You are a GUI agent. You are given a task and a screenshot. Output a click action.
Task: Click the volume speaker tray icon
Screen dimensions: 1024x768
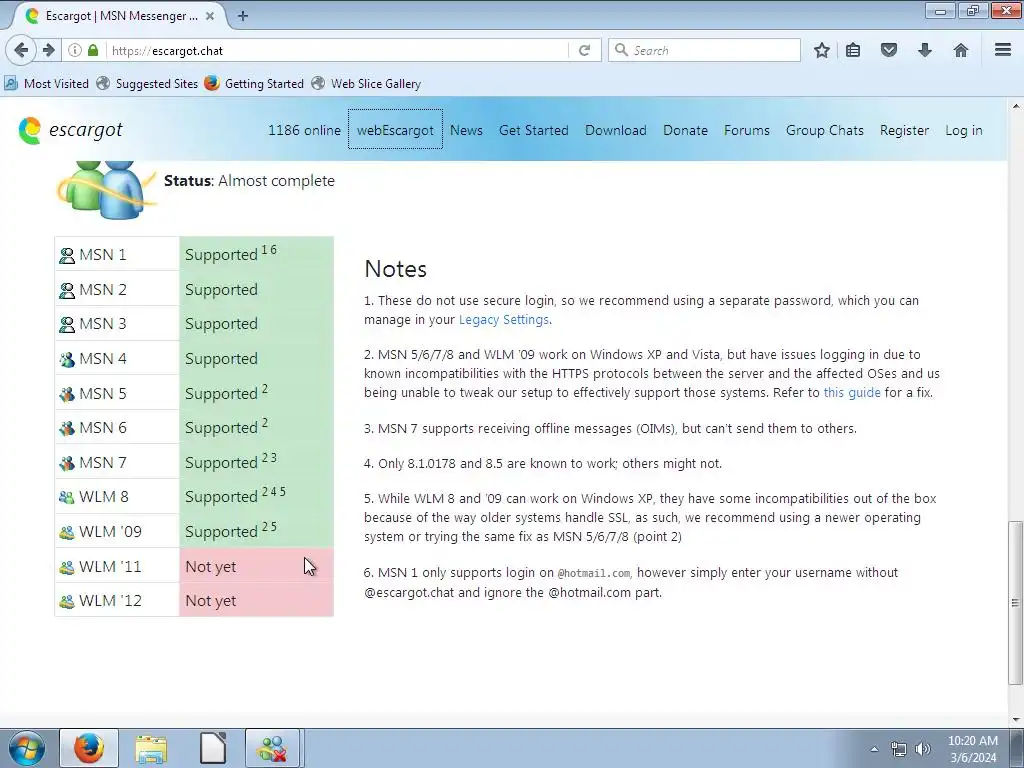coord(922,749)
